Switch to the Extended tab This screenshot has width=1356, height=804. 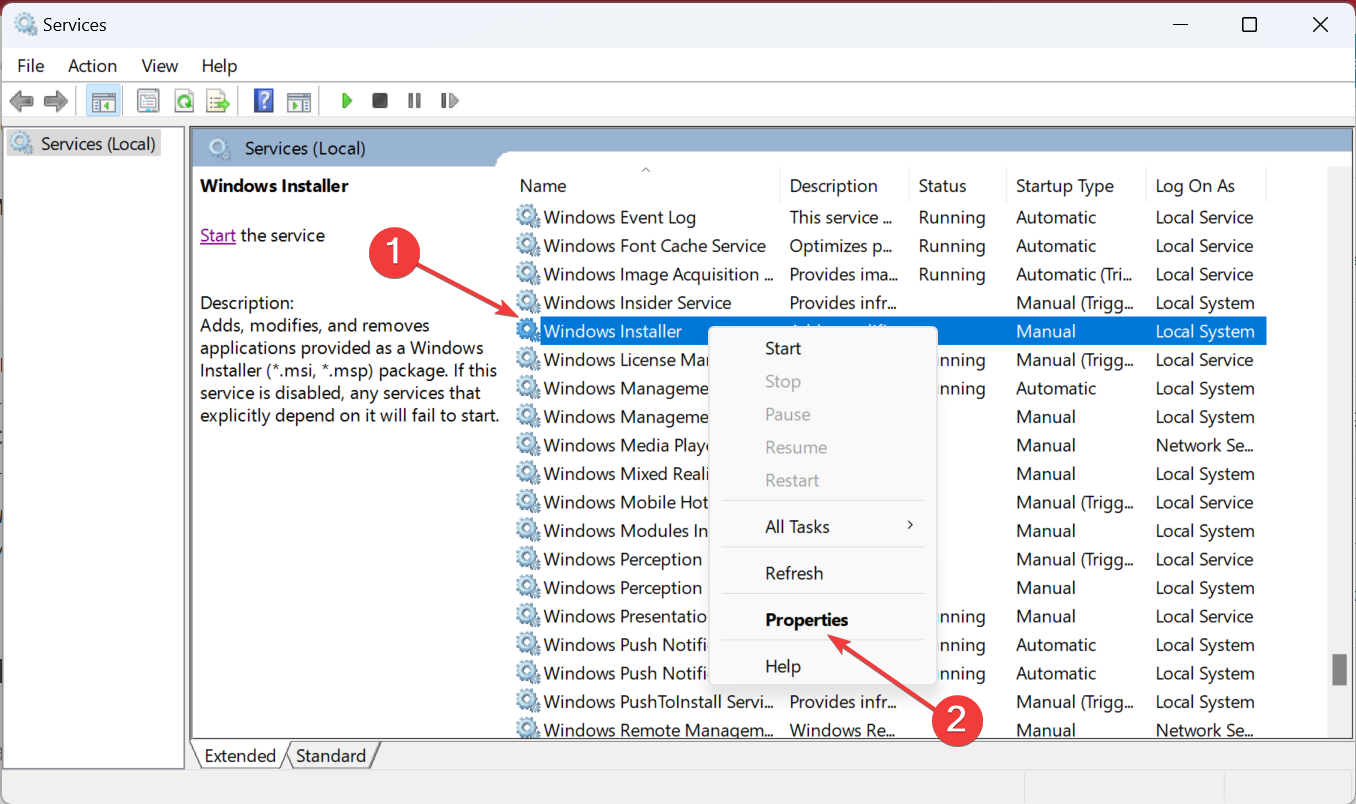coord(240,756)
